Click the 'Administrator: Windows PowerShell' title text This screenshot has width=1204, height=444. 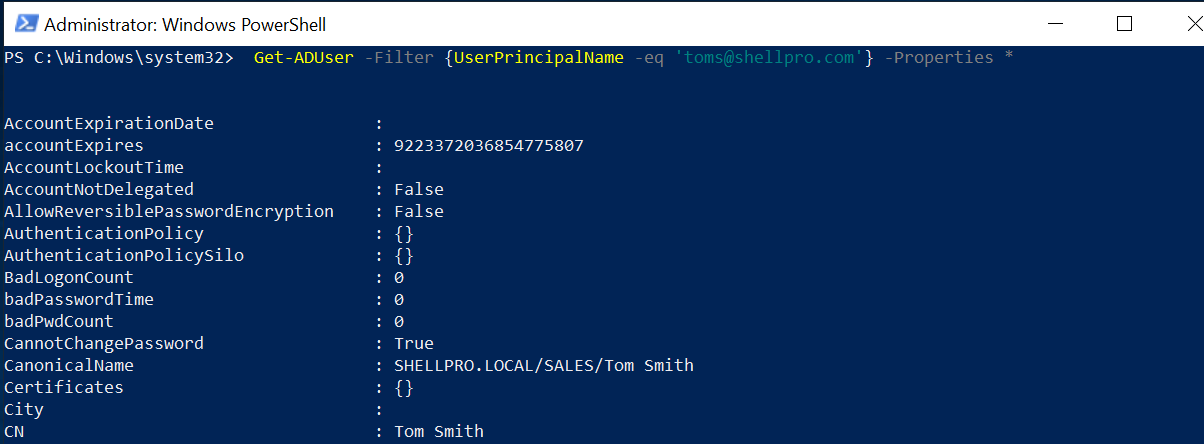point(184,24)
